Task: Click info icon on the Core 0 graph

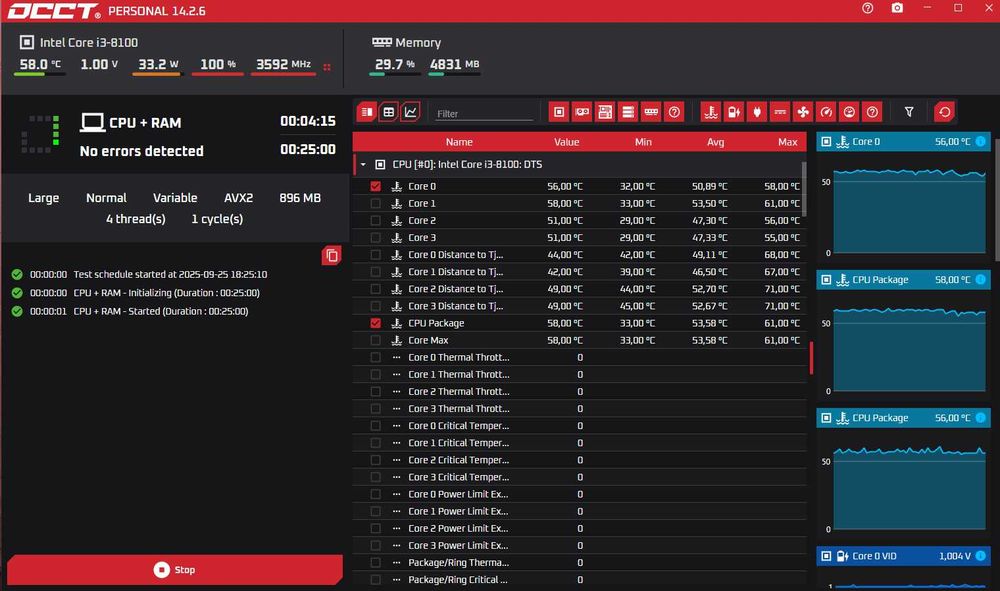Action: click(x=980, y=142)
